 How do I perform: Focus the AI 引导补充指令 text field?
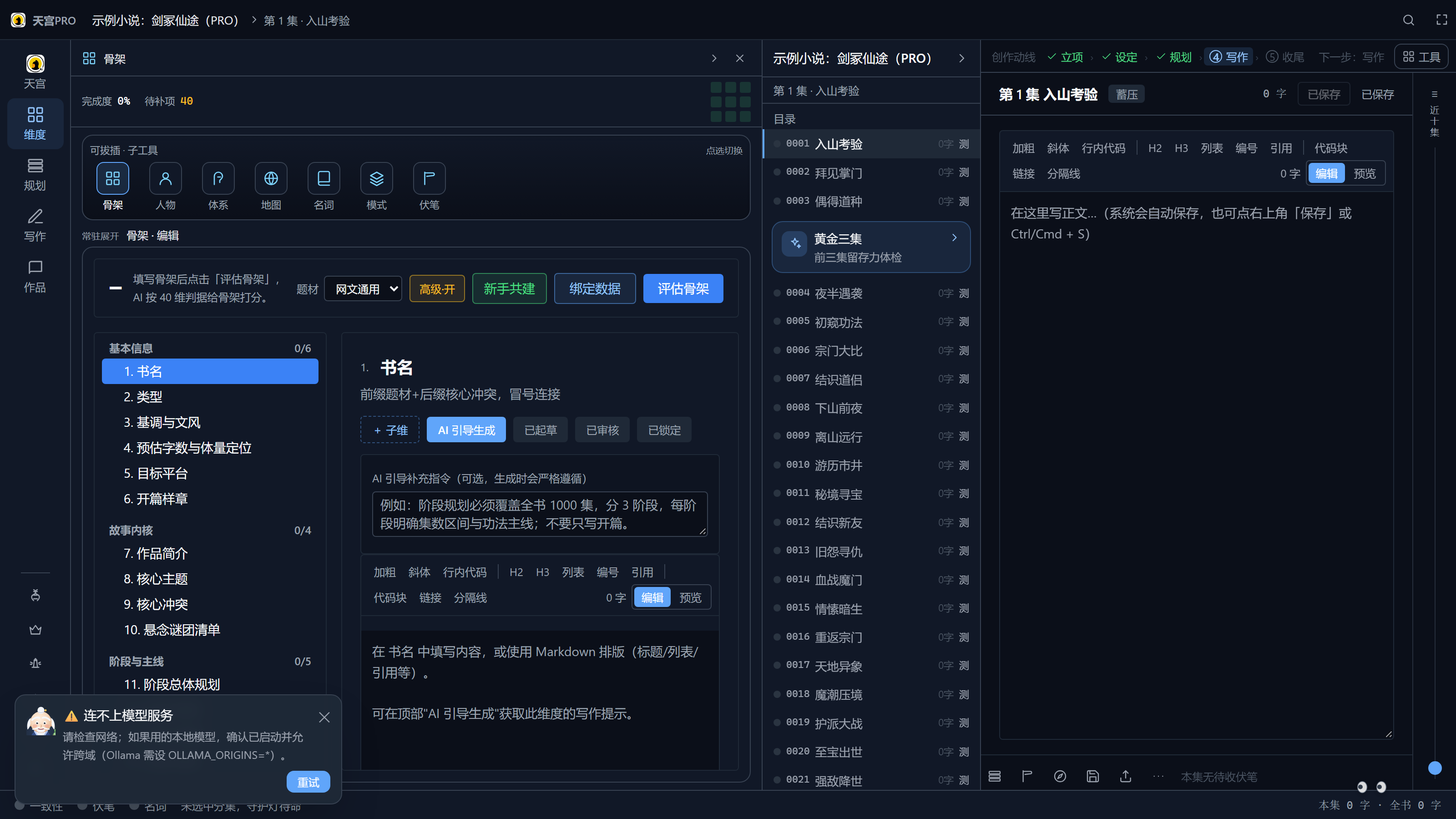pyautogui.click(x=540, y=514)
